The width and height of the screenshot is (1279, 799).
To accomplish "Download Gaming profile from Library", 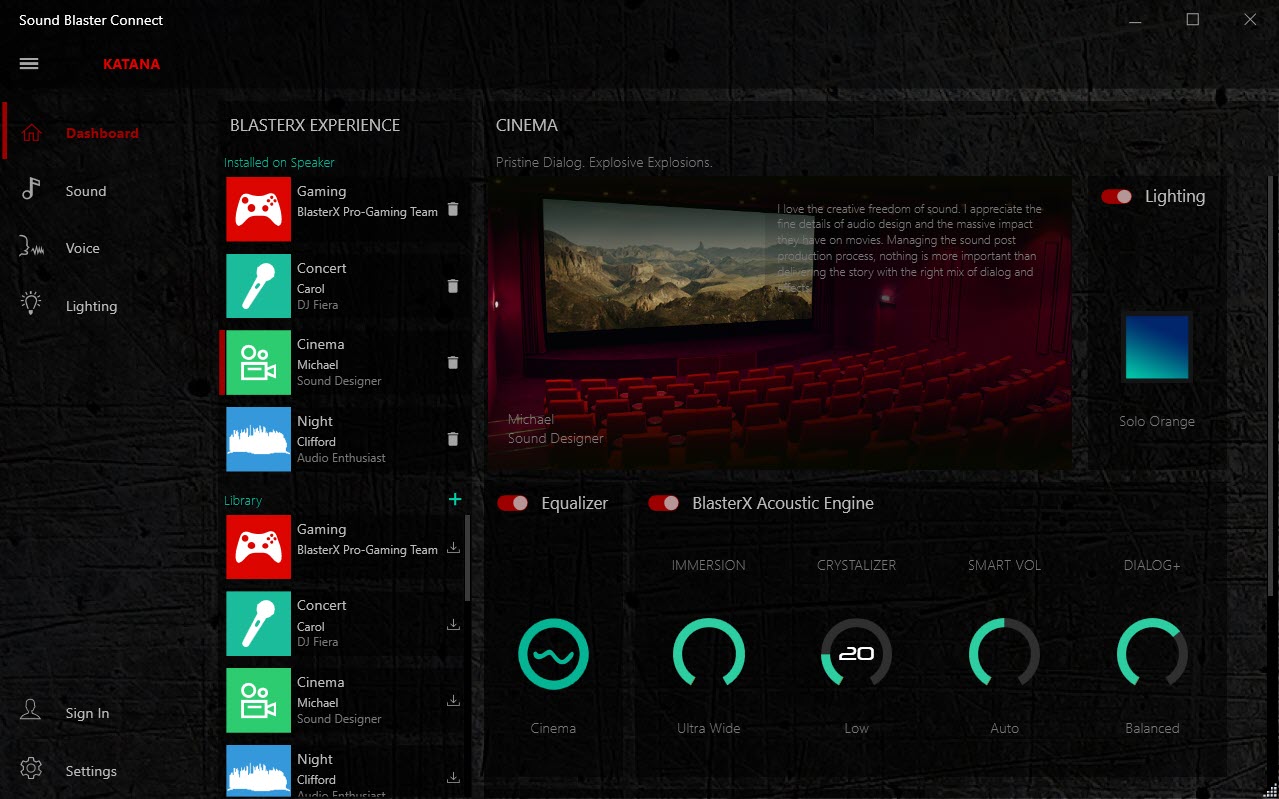I will (x=453, y=547).
